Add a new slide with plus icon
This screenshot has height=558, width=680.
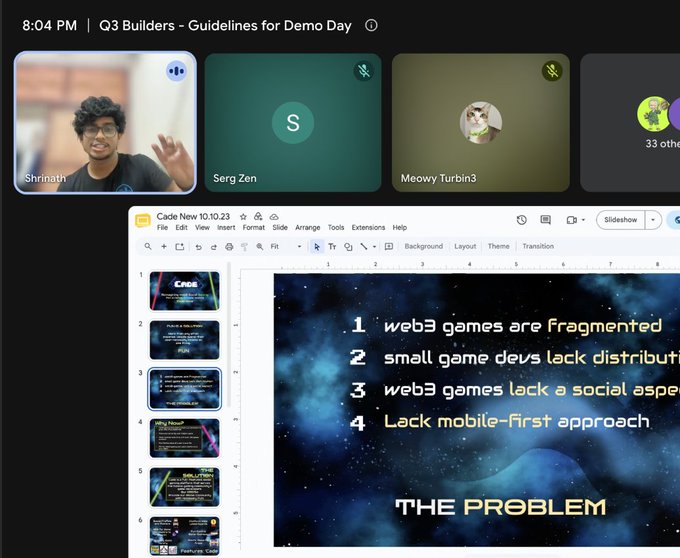point(164,246)
